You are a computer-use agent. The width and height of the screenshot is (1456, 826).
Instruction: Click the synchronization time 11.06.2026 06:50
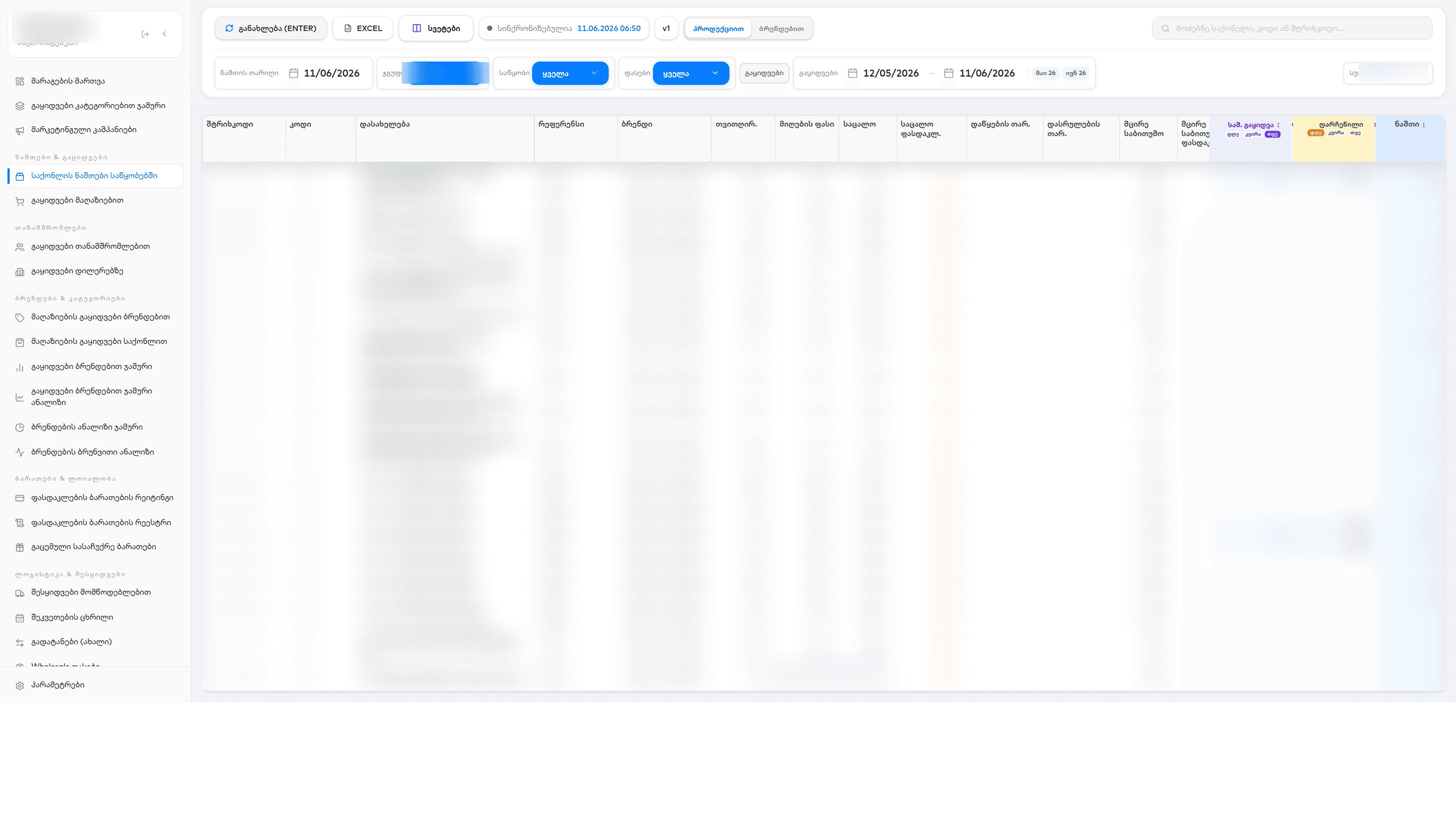pyautogui.click(x=608, y=29)
